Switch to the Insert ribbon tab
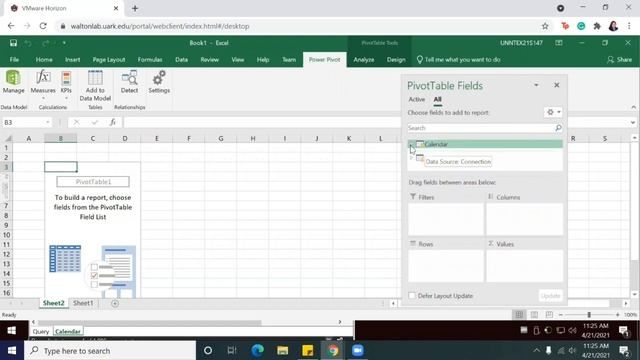This screenshot has height=360, width=640. [x=72, y=60]
